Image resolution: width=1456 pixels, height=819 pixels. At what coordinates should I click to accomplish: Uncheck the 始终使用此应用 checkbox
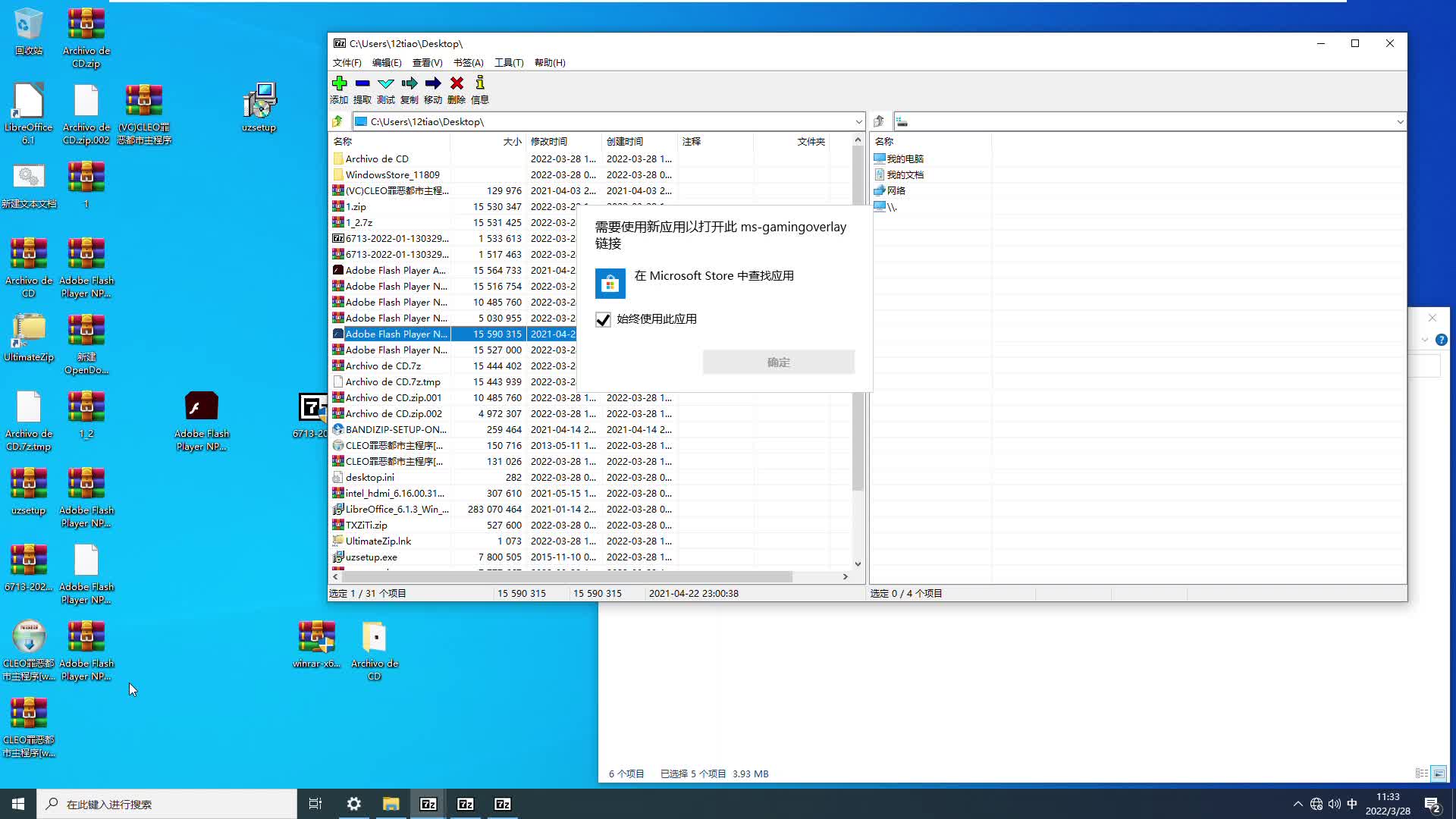[603, 320]
